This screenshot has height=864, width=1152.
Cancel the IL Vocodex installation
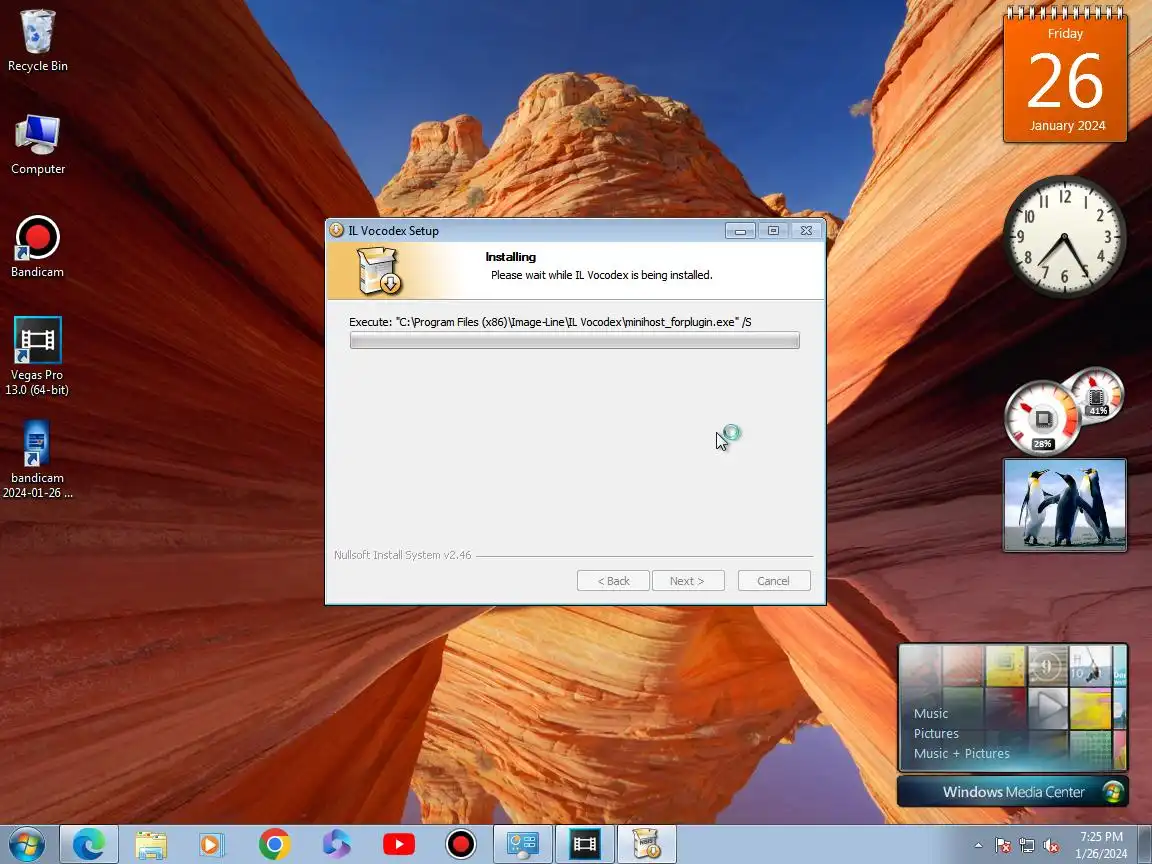[774, 580]
